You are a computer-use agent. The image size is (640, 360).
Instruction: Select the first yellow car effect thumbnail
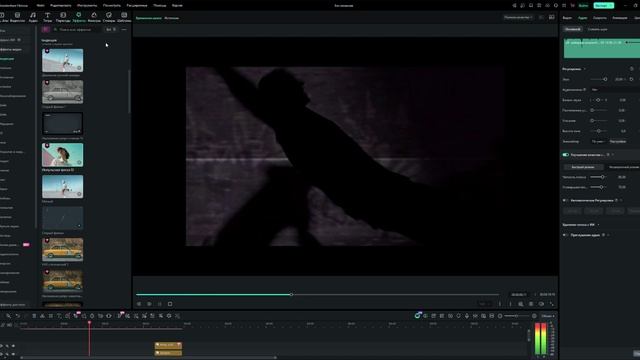tap(62, 249)
